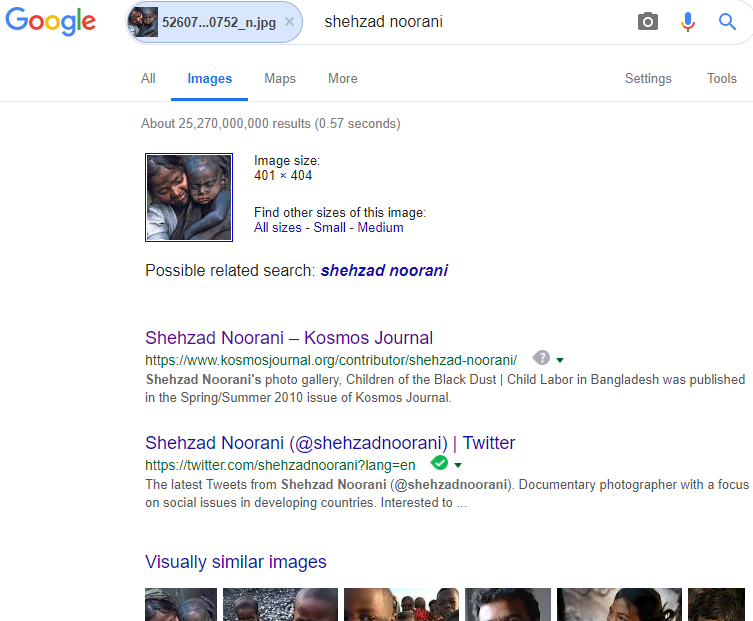Viewport: 753px width, 621px height.
Task: Check the gray question-mark safety icon for Kosmos
Action: tap(541, 358)
